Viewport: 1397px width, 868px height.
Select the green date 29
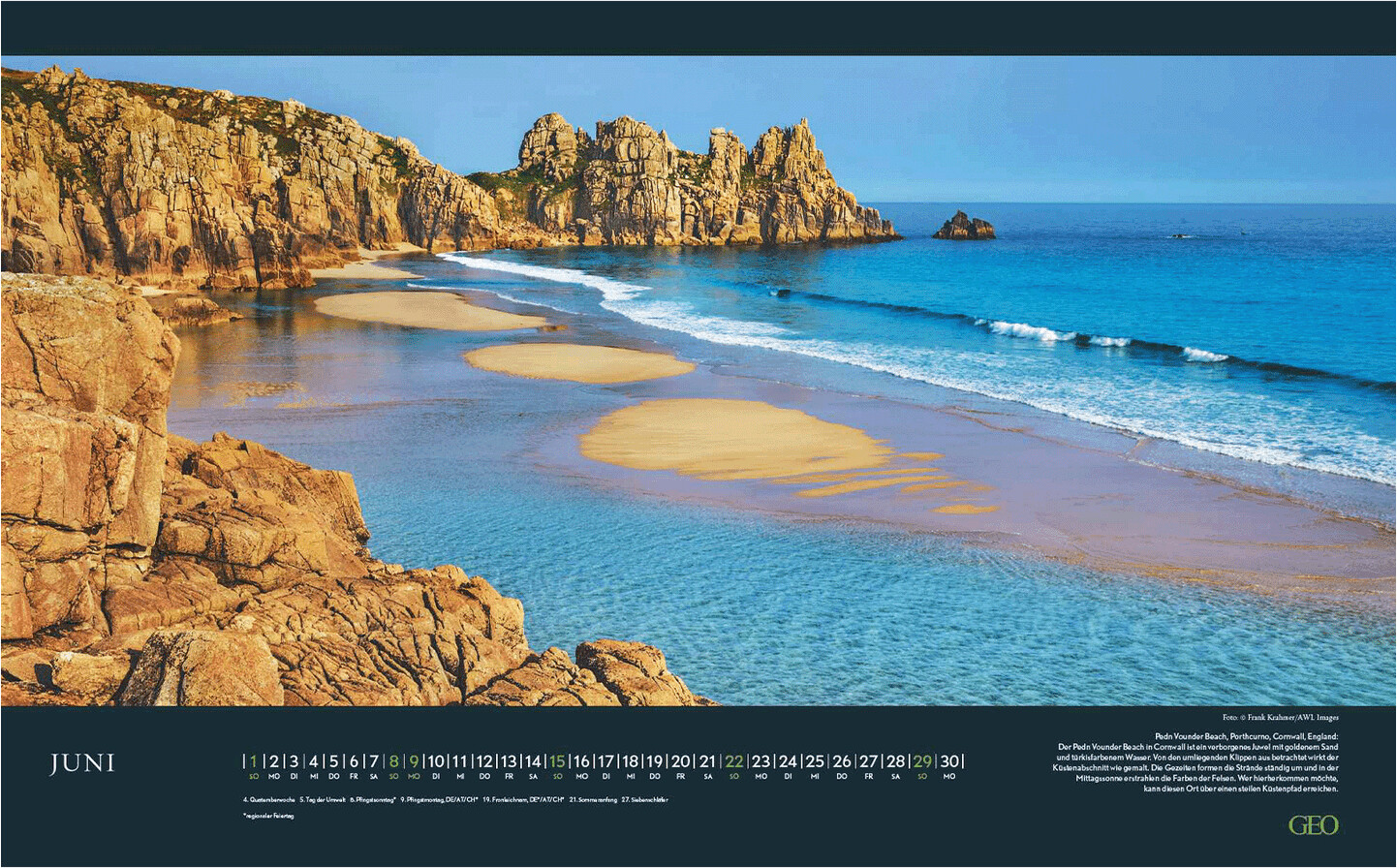point(922,761)
